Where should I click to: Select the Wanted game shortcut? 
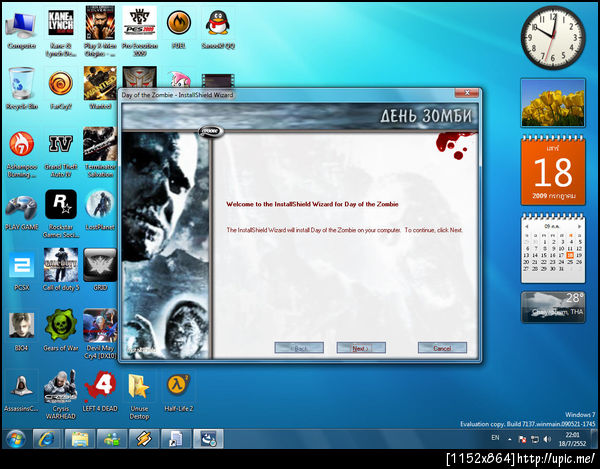(x=100, y=88)
